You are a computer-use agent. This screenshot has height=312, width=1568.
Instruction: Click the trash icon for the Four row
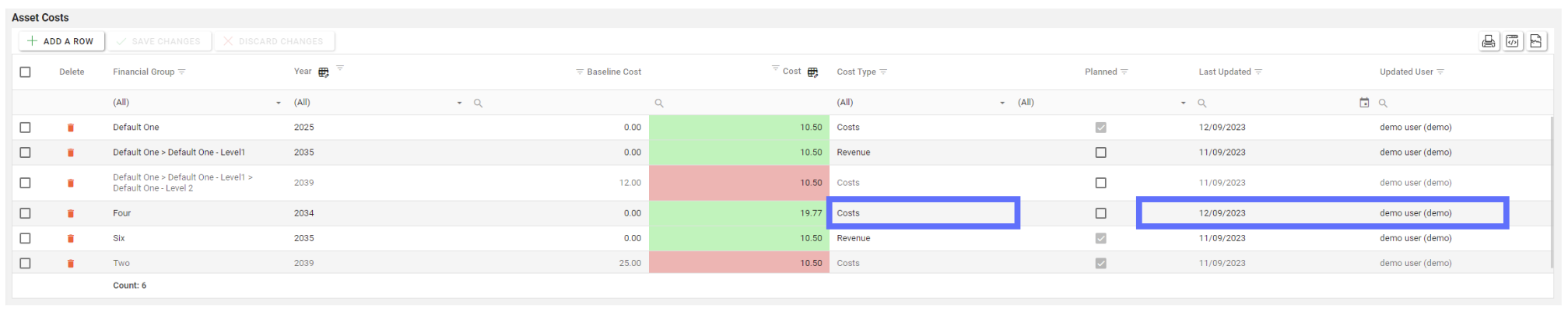pyautogui.click(x=71, y=213)
